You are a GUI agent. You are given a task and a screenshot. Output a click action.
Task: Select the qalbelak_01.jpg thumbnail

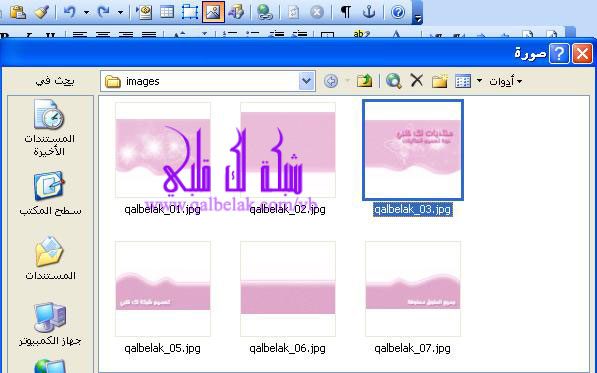click(x=163, y=150)
